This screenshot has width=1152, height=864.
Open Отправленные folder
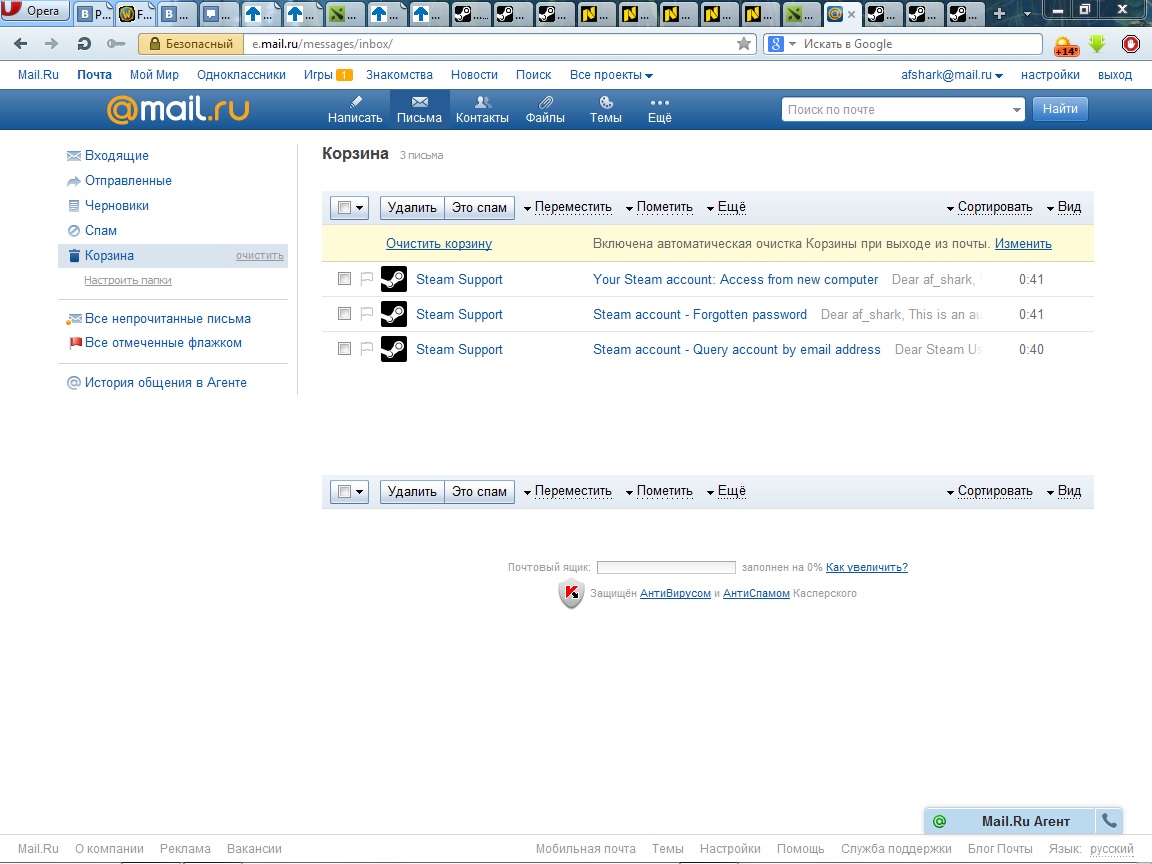[x=128, y=181]
